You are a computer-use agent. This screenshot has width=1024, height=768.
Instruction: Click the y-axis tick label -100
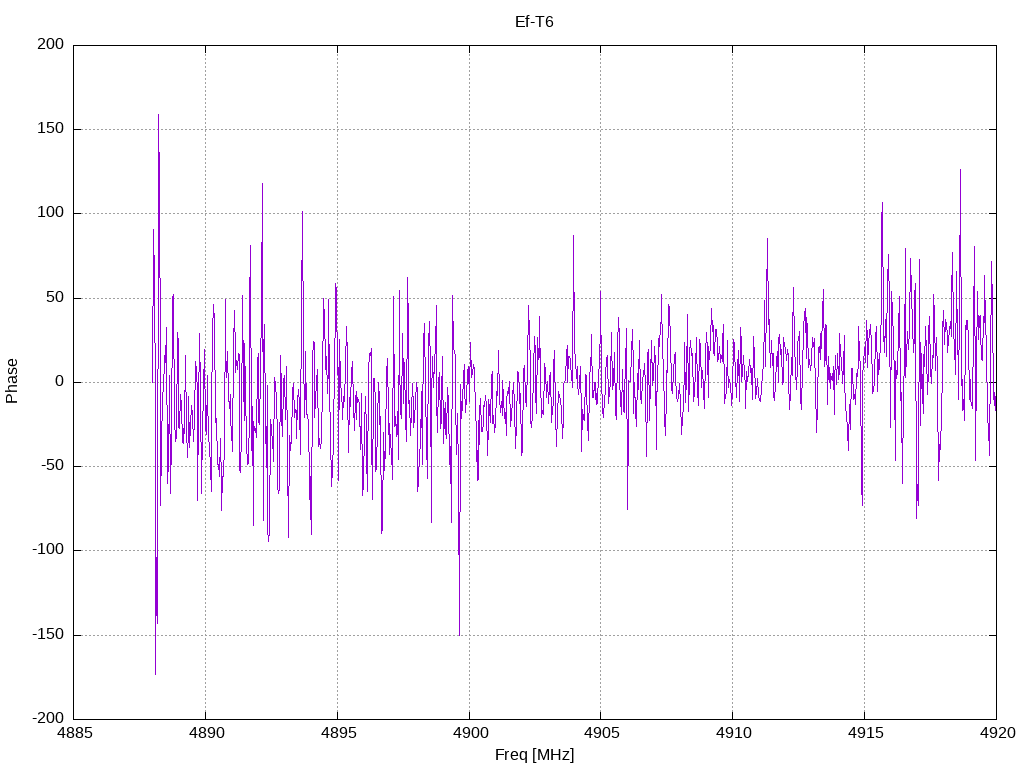coord(48,550)
